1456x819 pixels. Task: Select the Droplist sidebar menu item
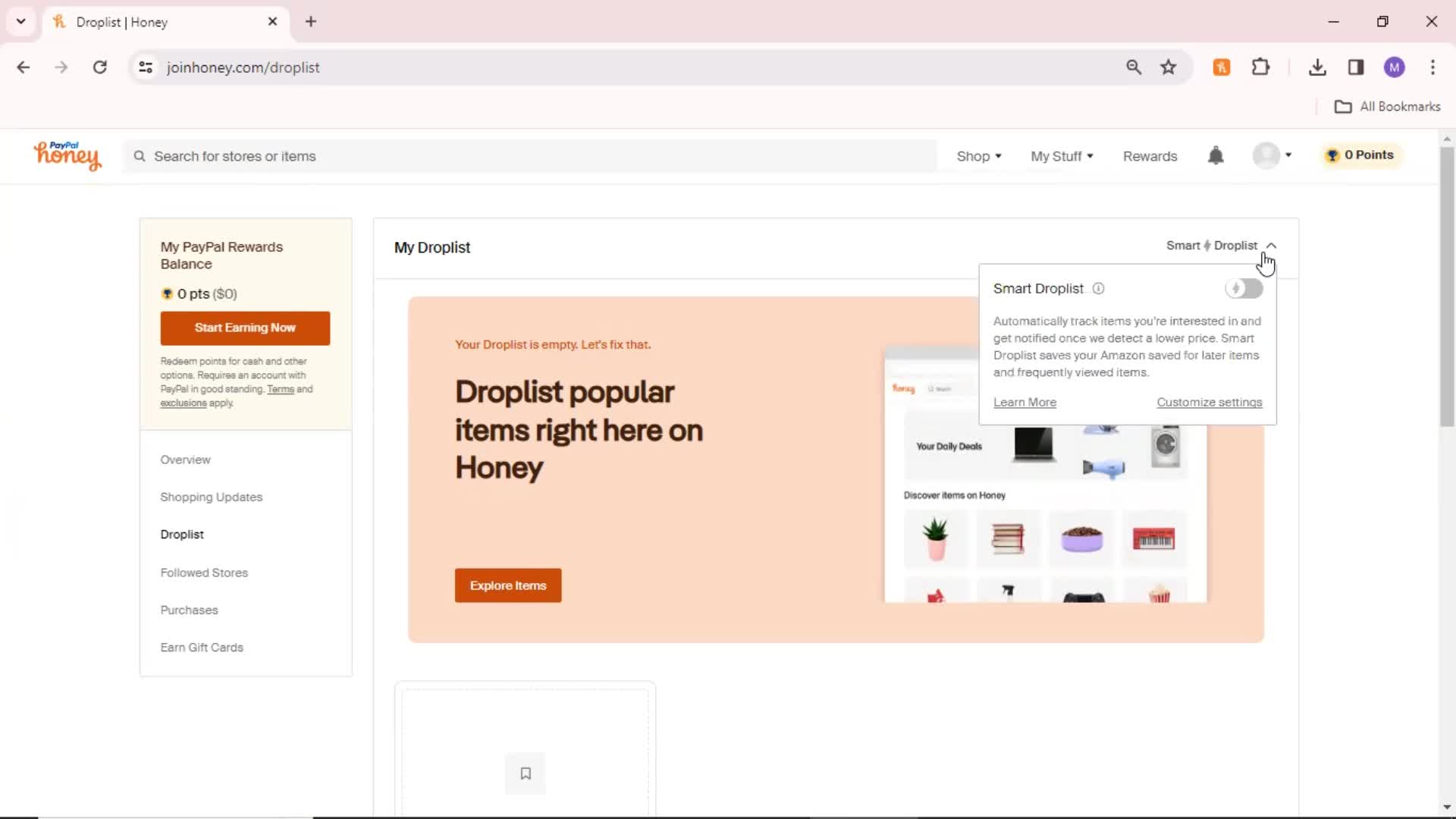pyautogui.click(x=181, y=533)
